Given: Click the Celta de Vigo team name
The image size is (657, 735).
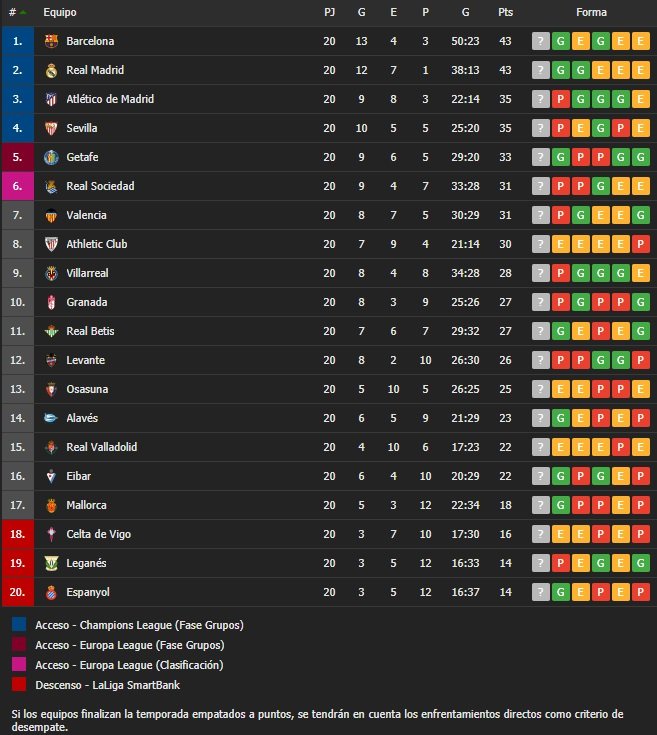Looking at the screenshot, I should click(x=98, y=534).
